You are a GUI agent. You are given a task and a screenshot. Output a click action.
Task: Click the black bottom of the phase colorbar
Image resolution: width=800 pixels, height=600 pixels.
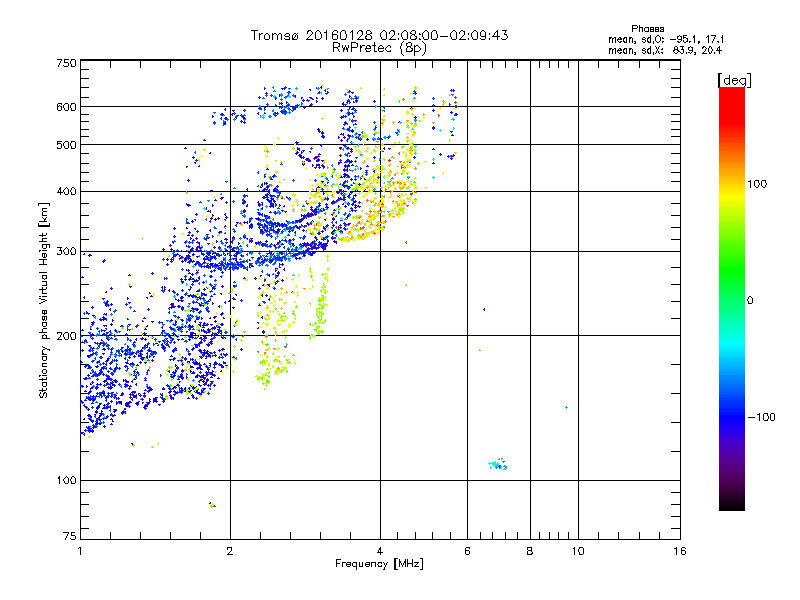732,503
